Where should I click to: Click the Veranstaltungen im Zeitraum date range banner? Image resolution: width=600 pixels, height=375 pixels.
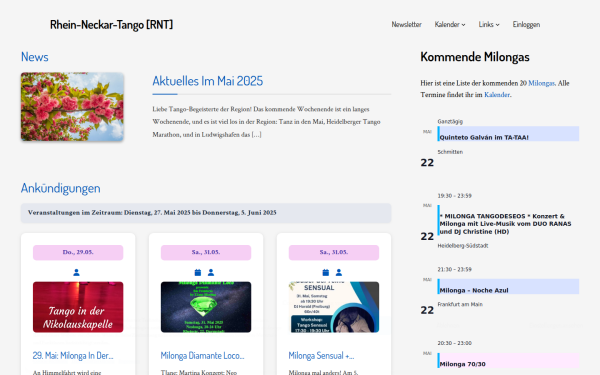[x=206, y=213]
